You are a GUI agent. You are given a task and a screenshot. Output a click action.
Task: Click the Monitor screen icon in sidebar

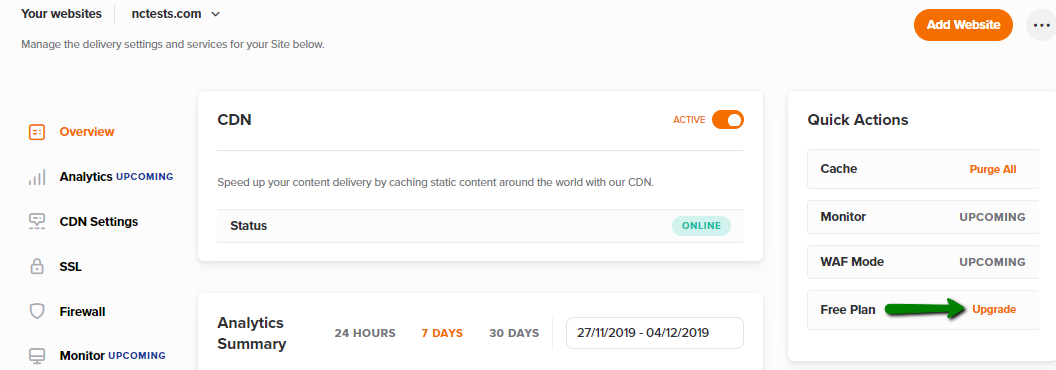[x=37, y=356]
